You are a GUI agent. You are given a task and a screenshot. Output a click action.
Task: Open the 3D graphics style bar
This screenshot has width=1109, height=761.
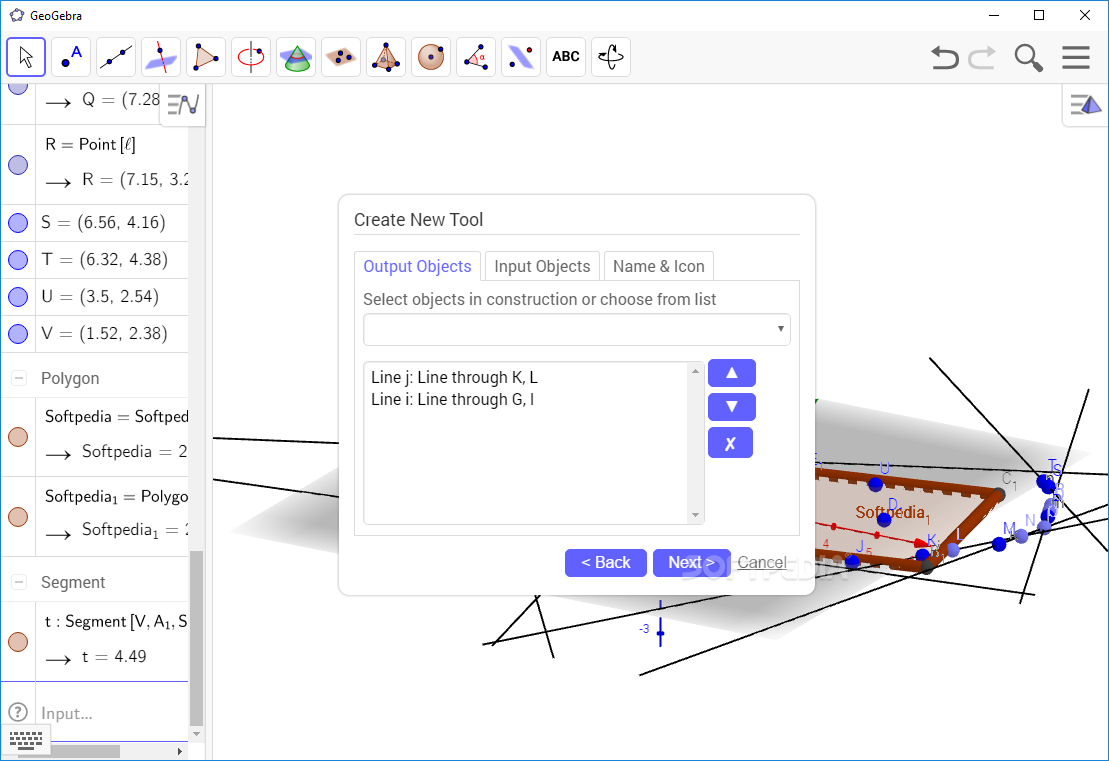tap(1086, 105)
